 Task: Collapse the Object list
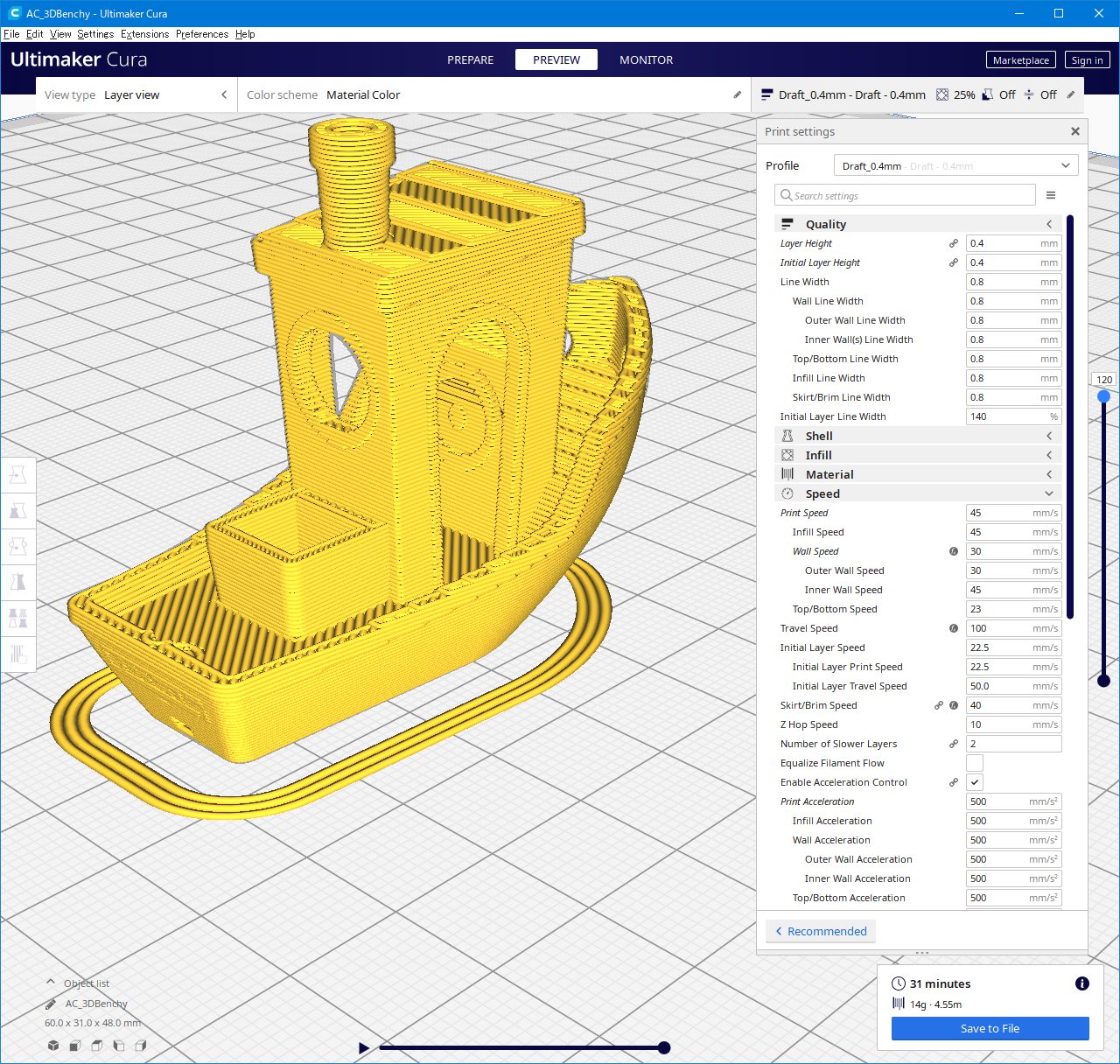tap(51, 983)
